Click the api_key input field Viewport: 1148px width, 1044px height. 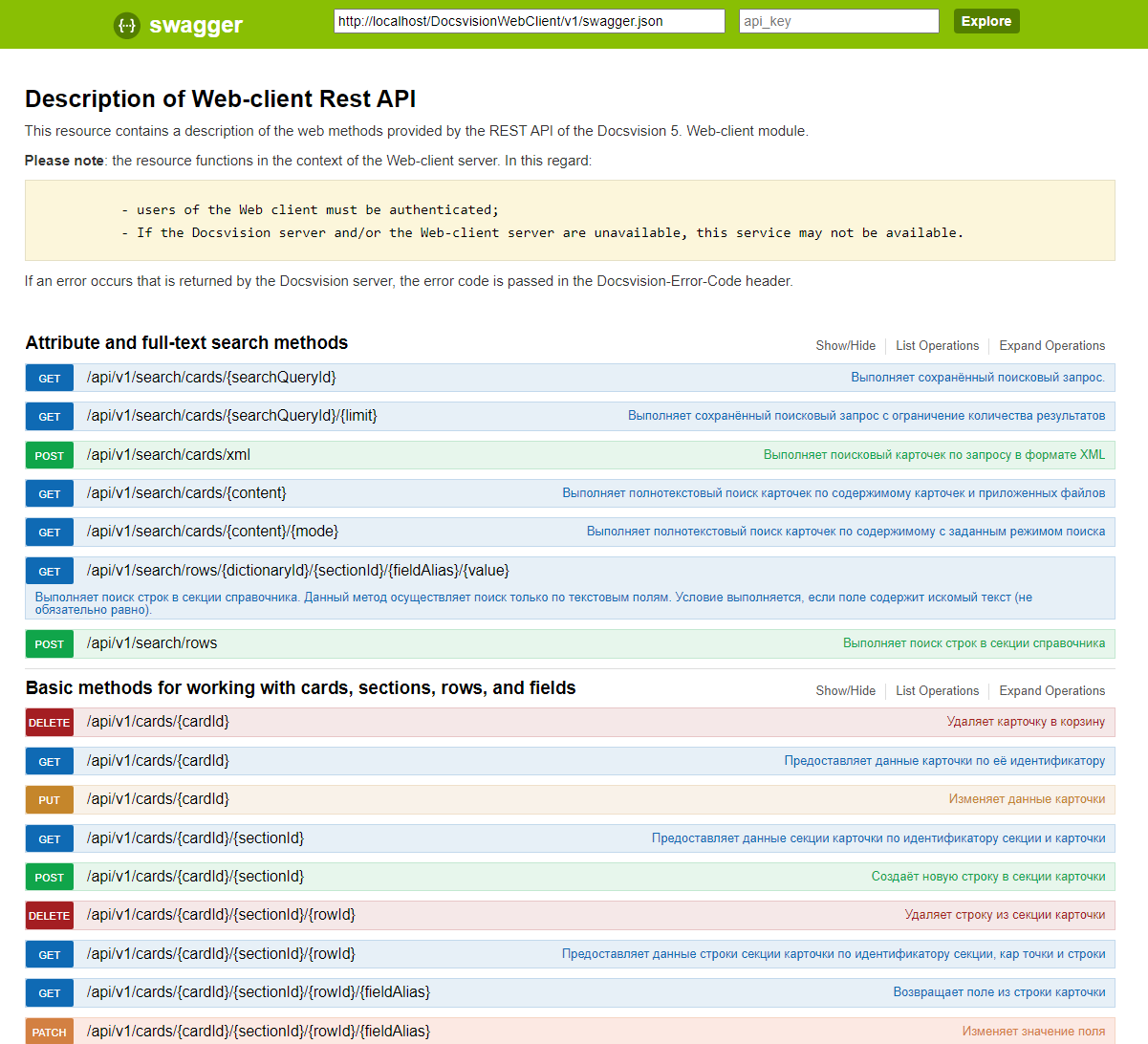[838, 21]
